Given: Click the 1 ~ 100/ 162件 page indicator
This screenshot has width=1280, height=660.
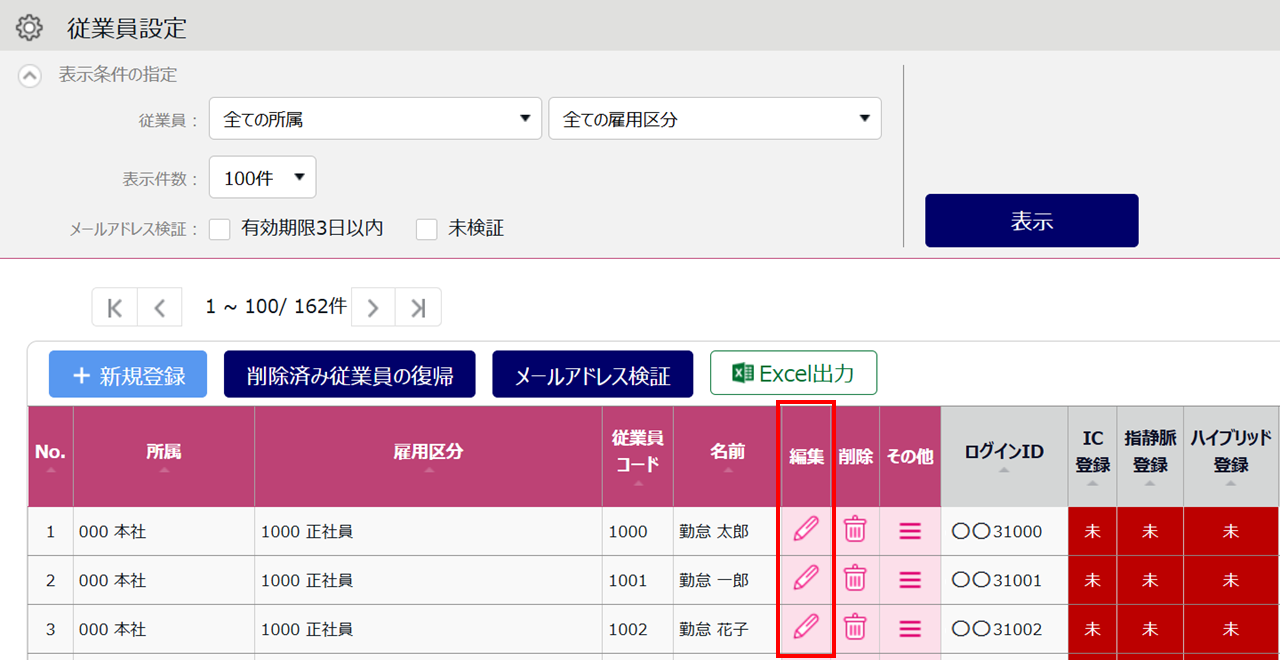Looking at the screenshot, I should (276, 307).
